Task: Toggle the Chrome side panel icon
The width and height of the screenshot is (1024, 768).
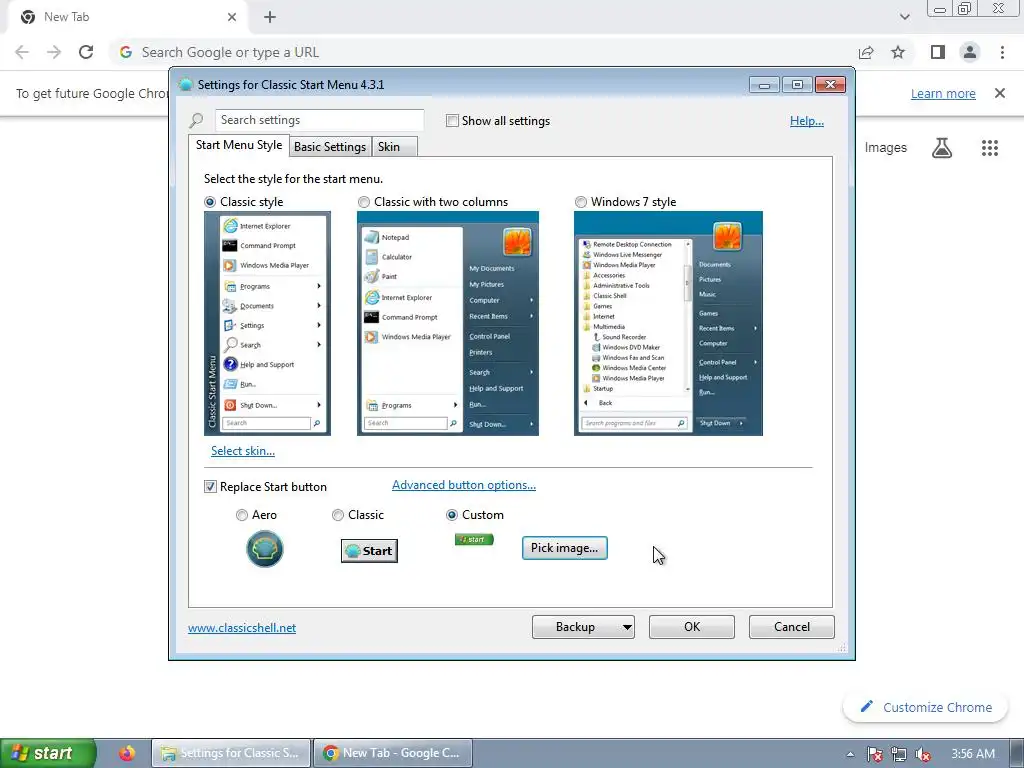Action: pyautogui.click(x=938, y=52)
